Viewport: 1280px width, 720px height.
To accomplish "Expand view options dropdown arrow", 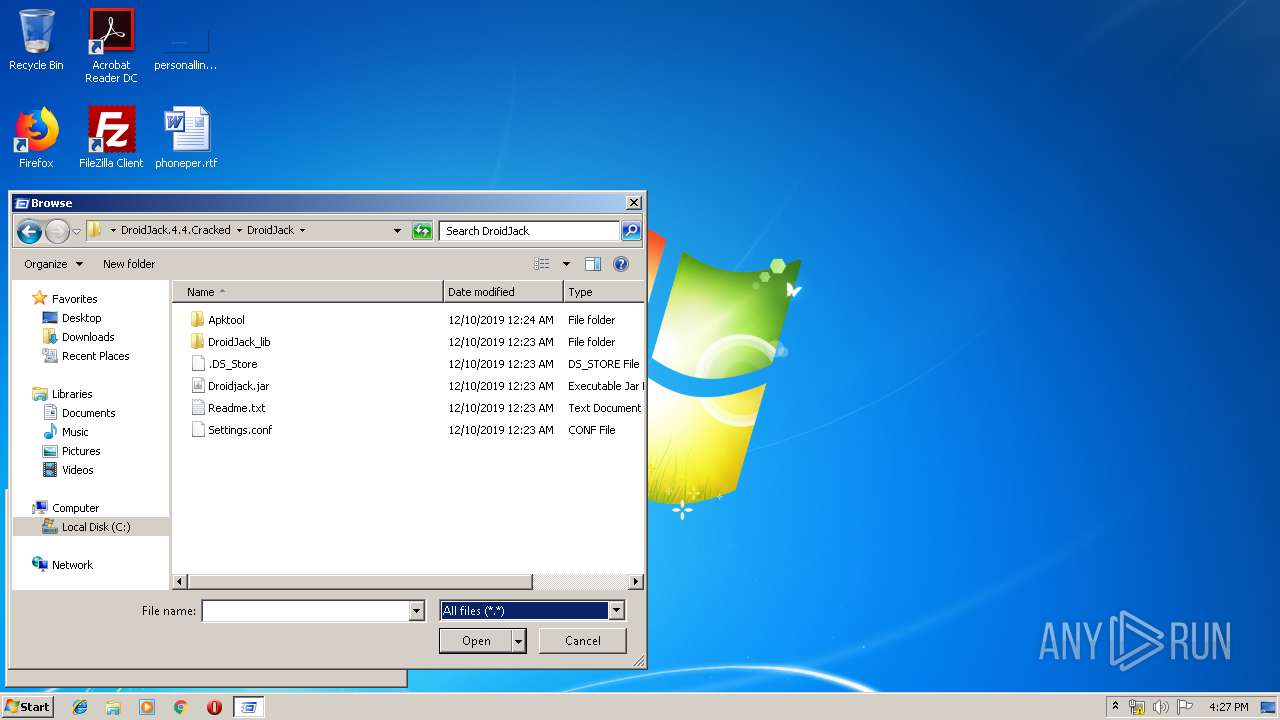I will coord(566,264).
